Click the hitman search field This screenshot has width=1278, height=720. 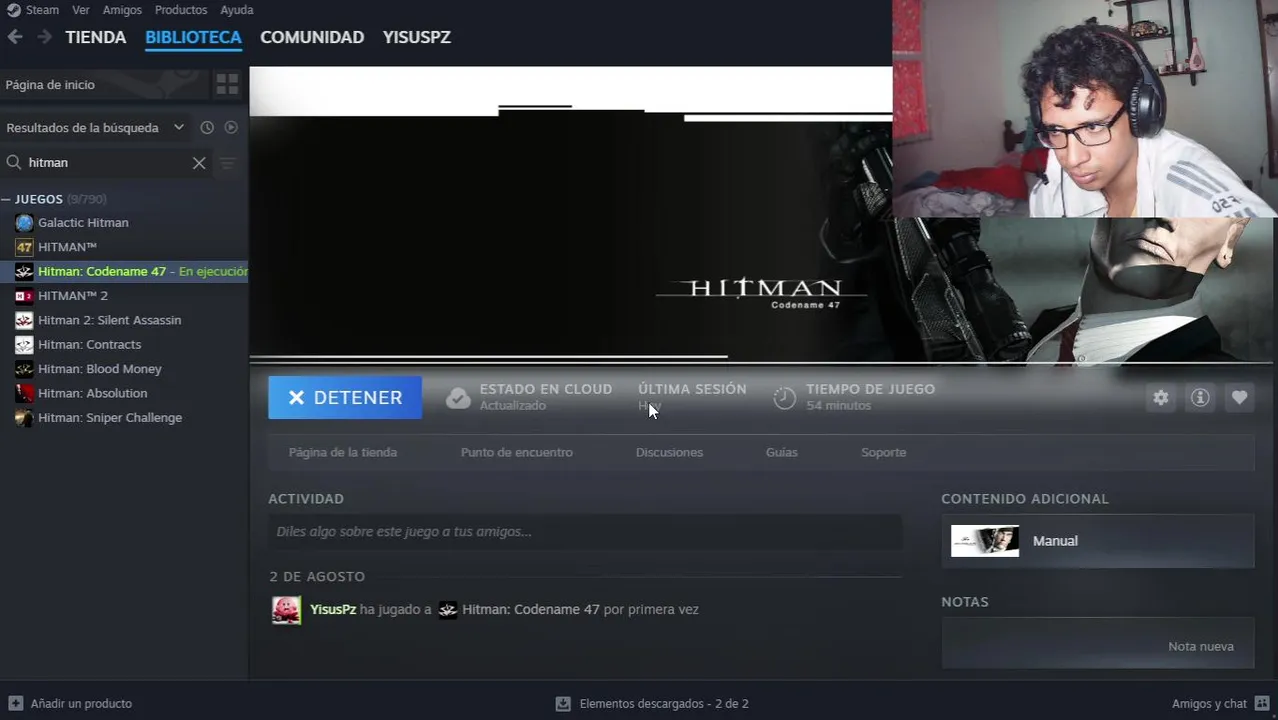(x=106, y=162)
